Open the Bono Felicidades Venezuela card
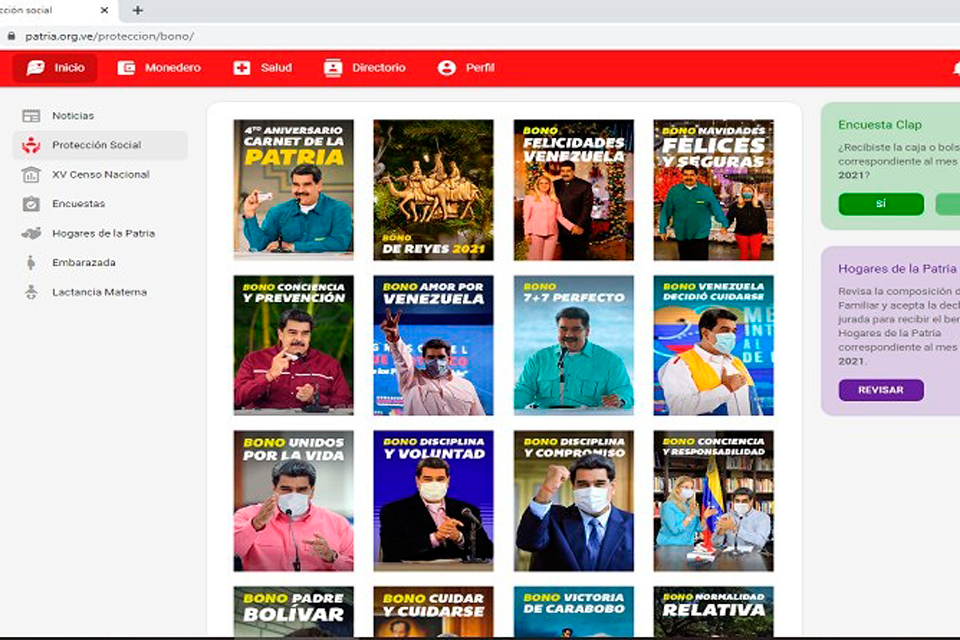Image resolution: width=960 pixels, height=640 pixels. coord(574,190)
